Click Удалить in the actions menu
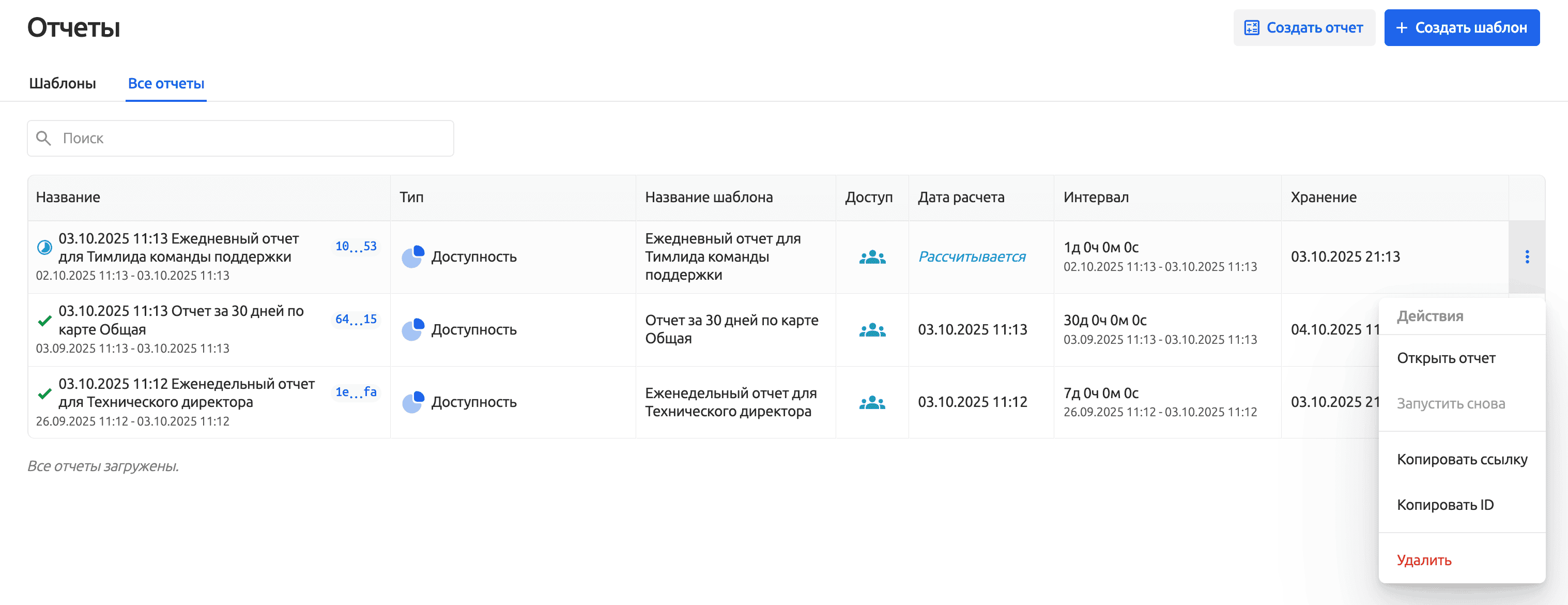Screen dimensions: 1568x605 click(1424, 560)
